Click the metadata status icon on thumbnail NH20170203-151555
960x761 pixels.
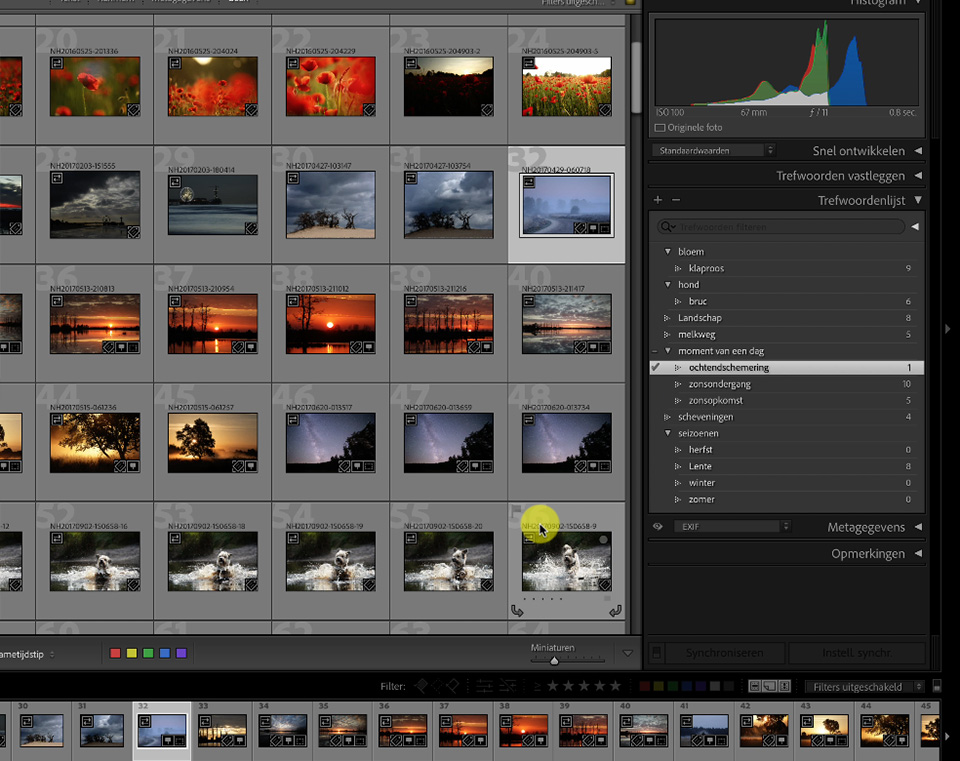coord(57,178)
